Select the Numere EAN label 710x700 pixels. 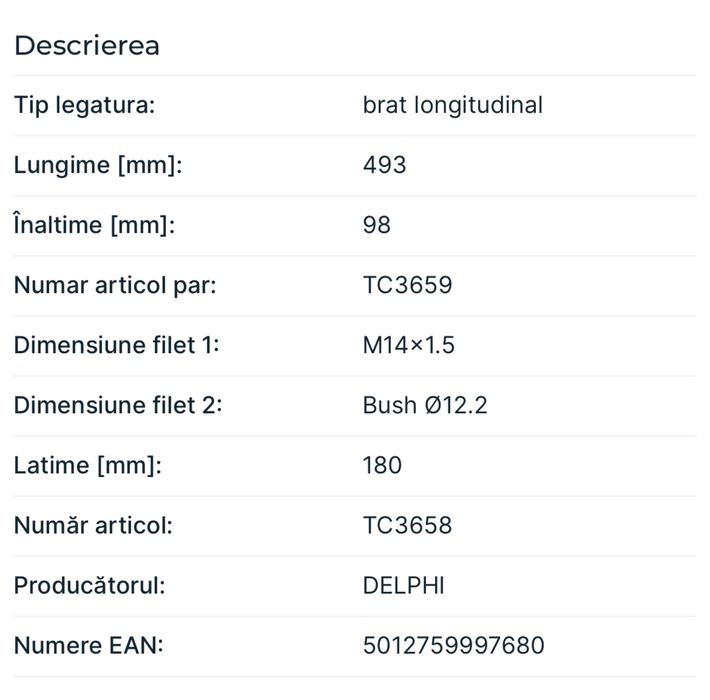click(x=89, y=646)
